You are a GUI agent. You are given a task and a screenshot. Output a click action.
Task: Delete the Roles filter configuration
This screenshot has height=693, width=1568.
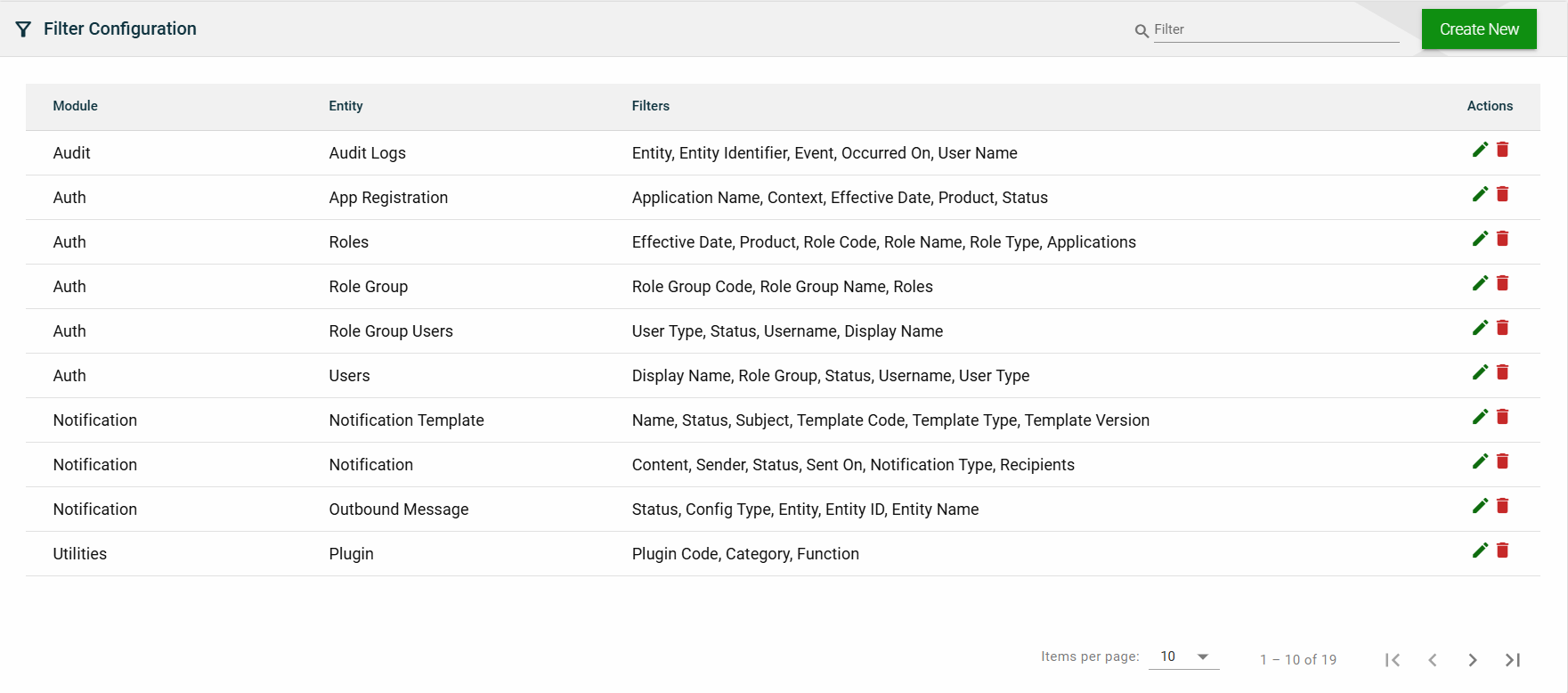coord(1502,239)
